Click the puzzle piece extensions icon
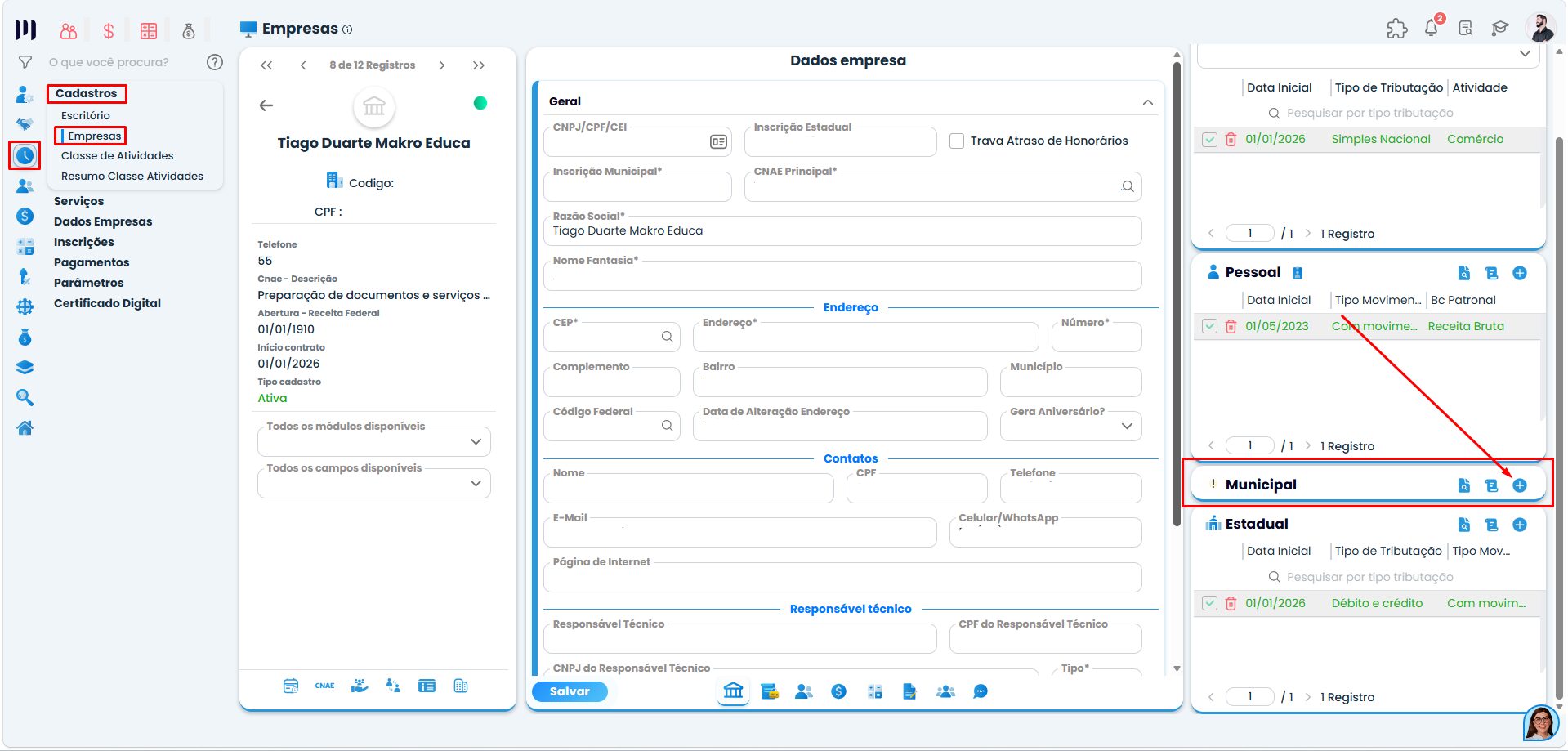This screenshot has height=751, width=1568. pyautogui.click(x=1396, y=29)
